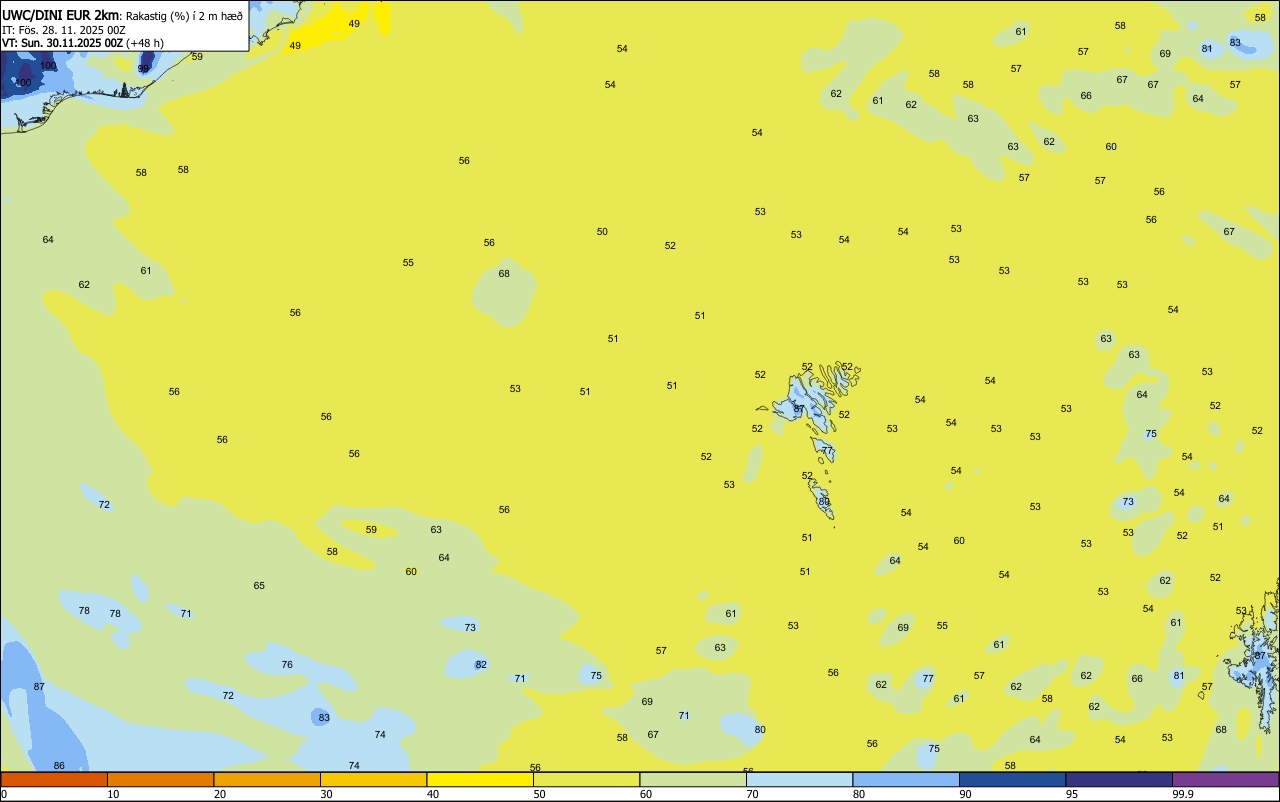Click the 'UWC/DINI EUR 2km' title text
Viewport: 1280px width, 802px height.
point(60,14)
